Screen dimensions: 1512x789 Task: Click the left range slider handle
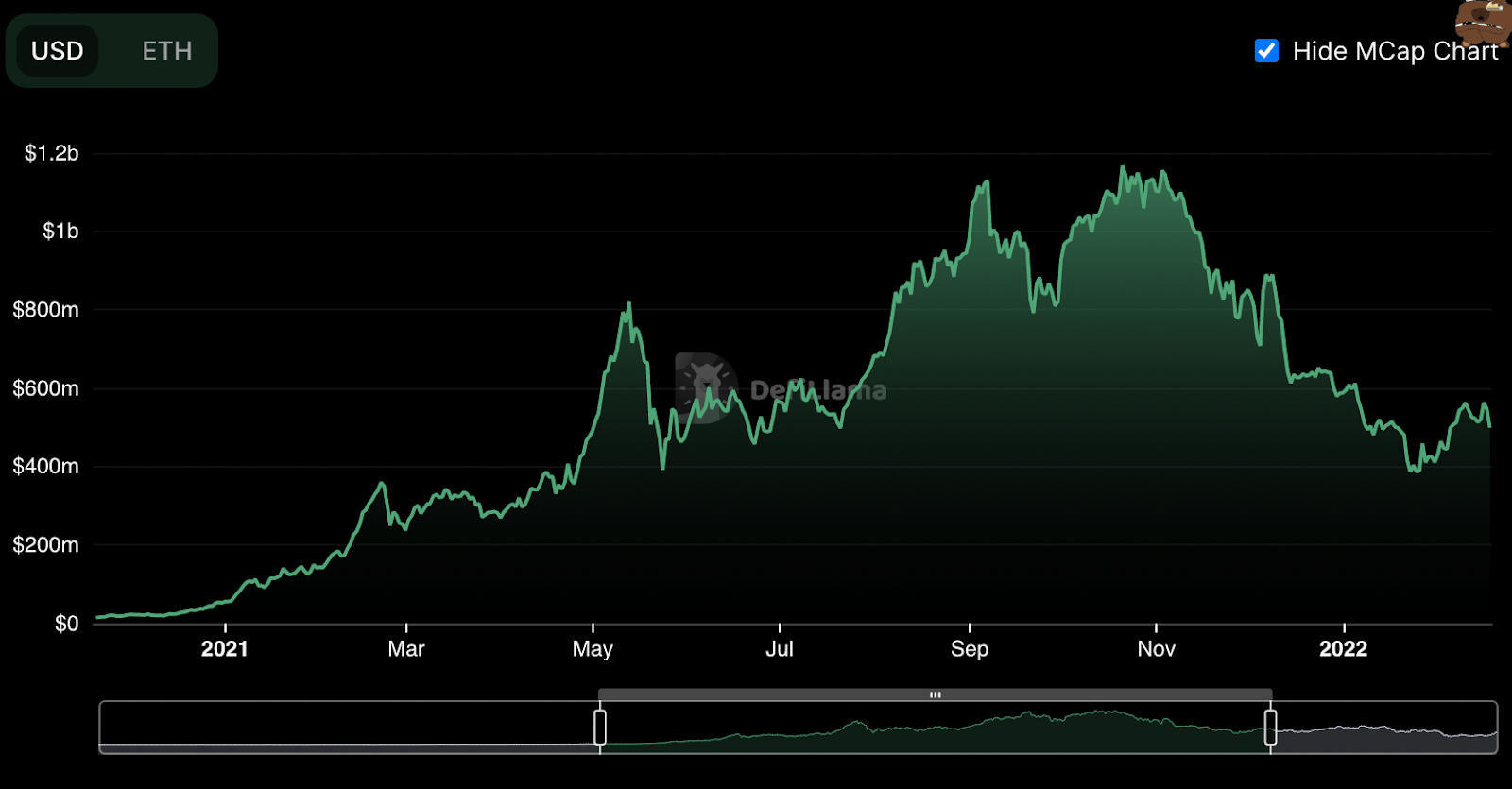pos(600,728)
